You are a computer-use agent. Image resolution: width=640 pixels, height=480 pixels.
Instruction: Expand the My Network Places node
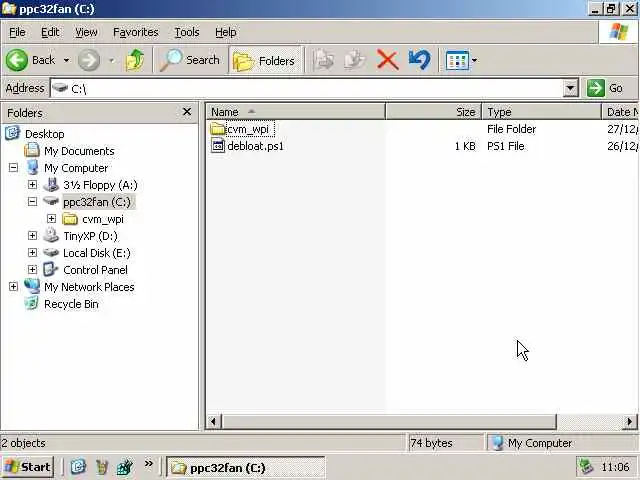(13, 287)
